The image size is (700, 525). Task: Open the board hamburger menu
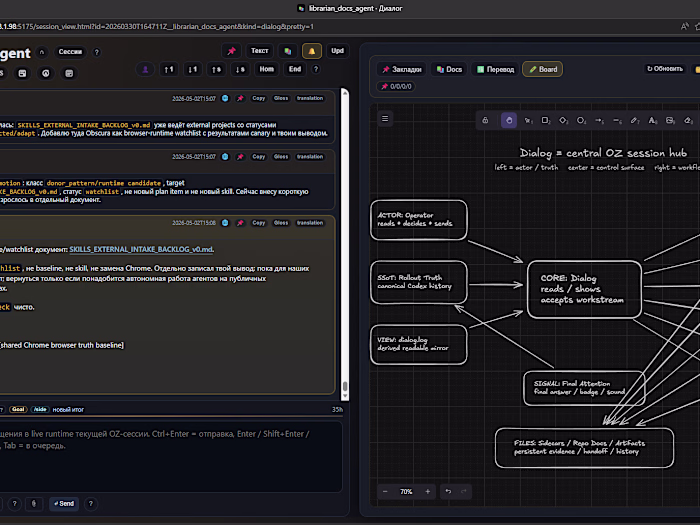[x=385, y=119]
